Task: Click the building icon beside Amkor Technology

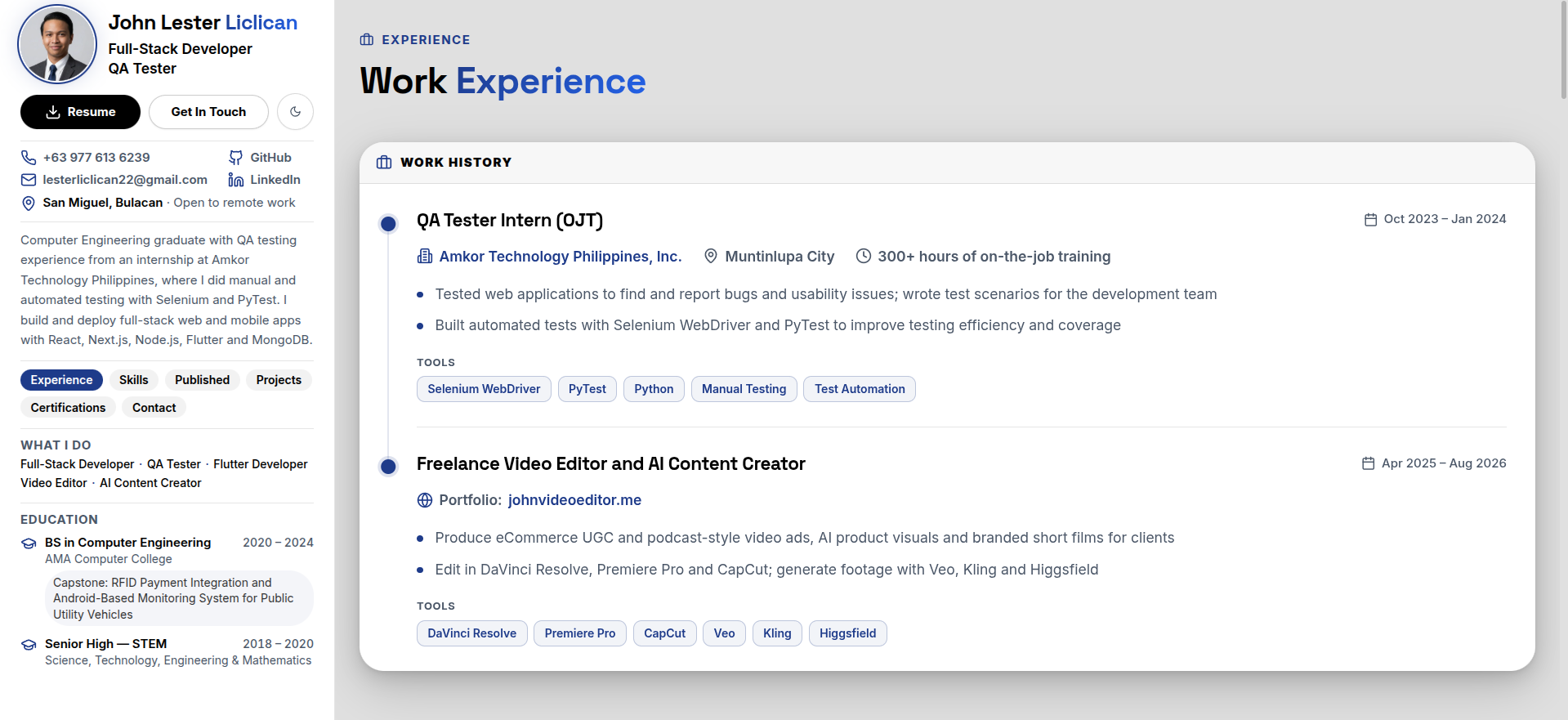Action: pos(425,257)
